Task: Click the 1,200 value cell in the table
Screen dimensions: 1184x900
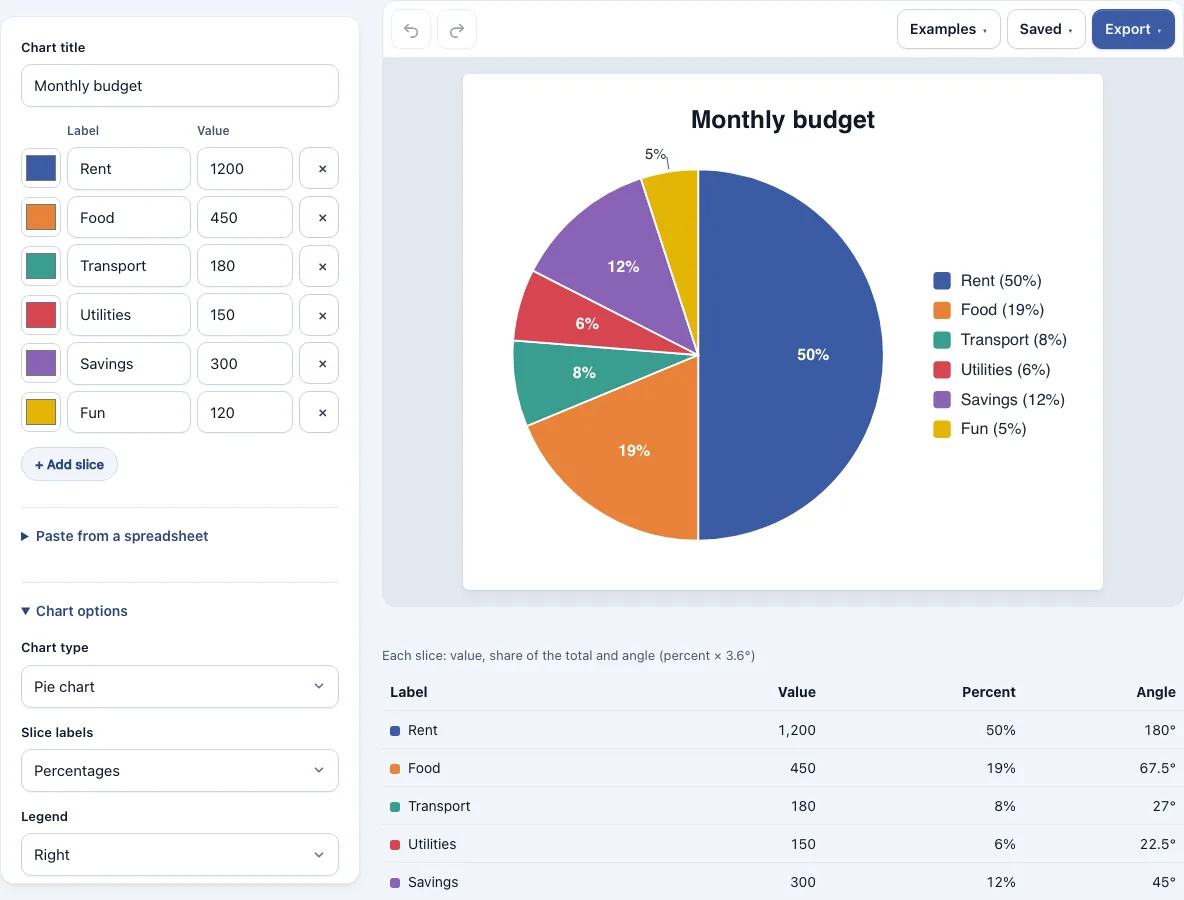Action: coord(797,730)
